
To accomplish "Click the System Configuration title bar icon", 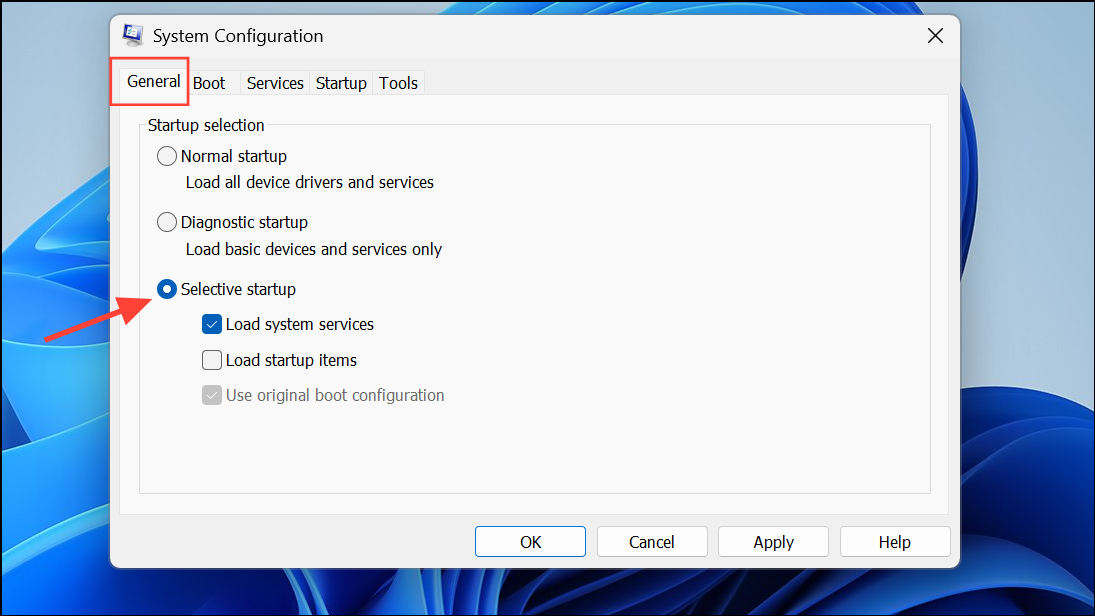I will coord(133,36).
